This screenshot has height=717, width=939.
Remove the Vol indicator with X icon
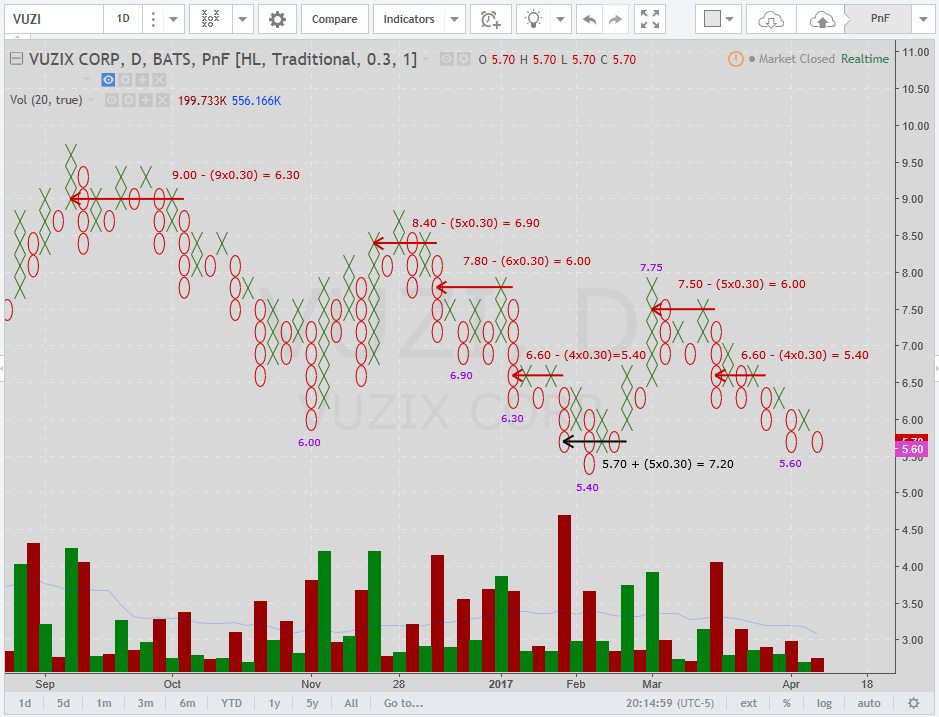(162, 100)
